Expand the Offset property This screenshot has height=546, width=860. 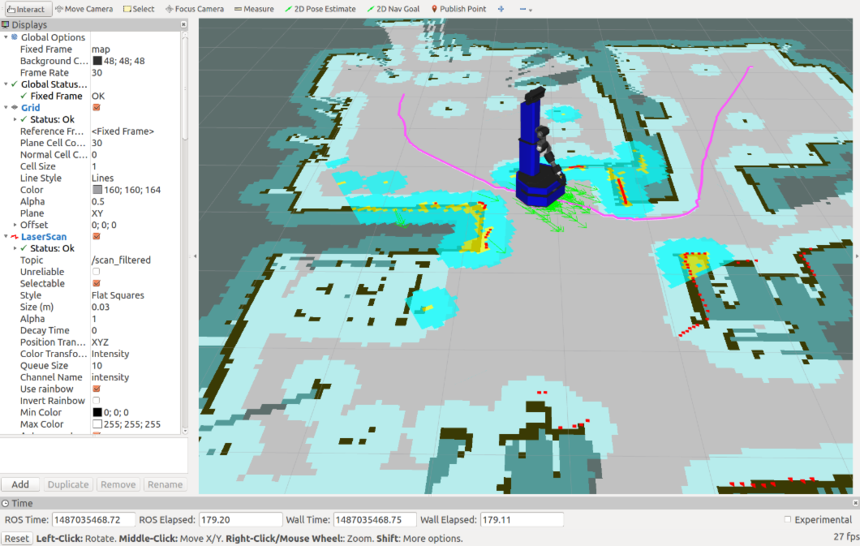[15, 225]
